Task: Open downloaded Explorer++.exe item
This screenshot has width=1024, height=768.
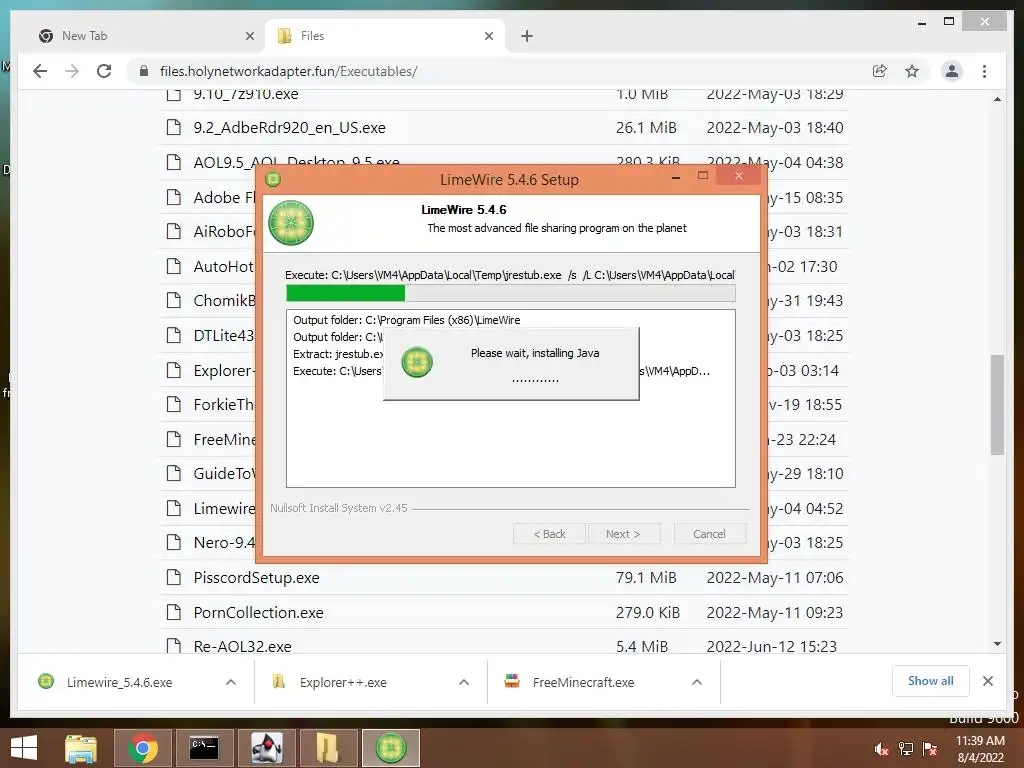Action: tap(342, 682)
